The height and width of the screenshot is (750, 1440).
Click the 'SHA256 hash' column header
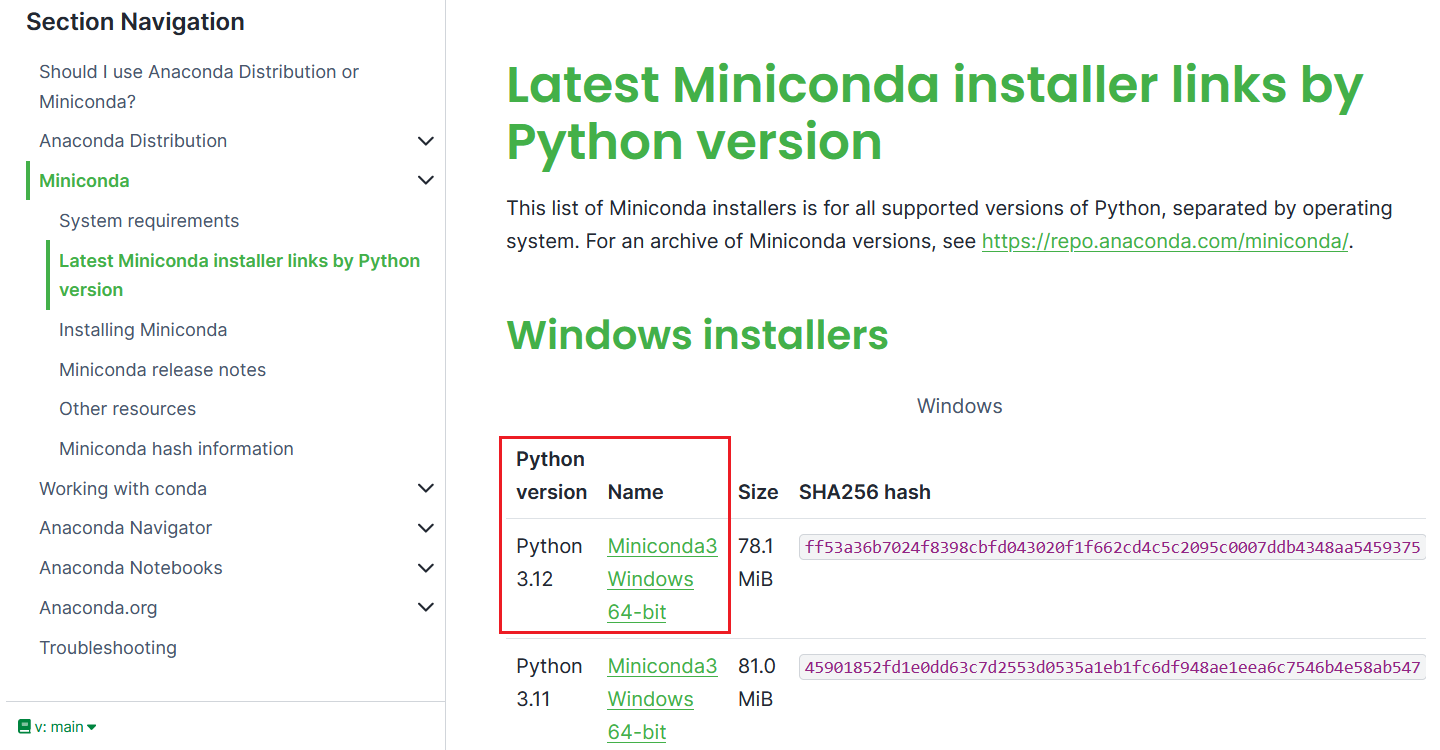coord(865,492)
